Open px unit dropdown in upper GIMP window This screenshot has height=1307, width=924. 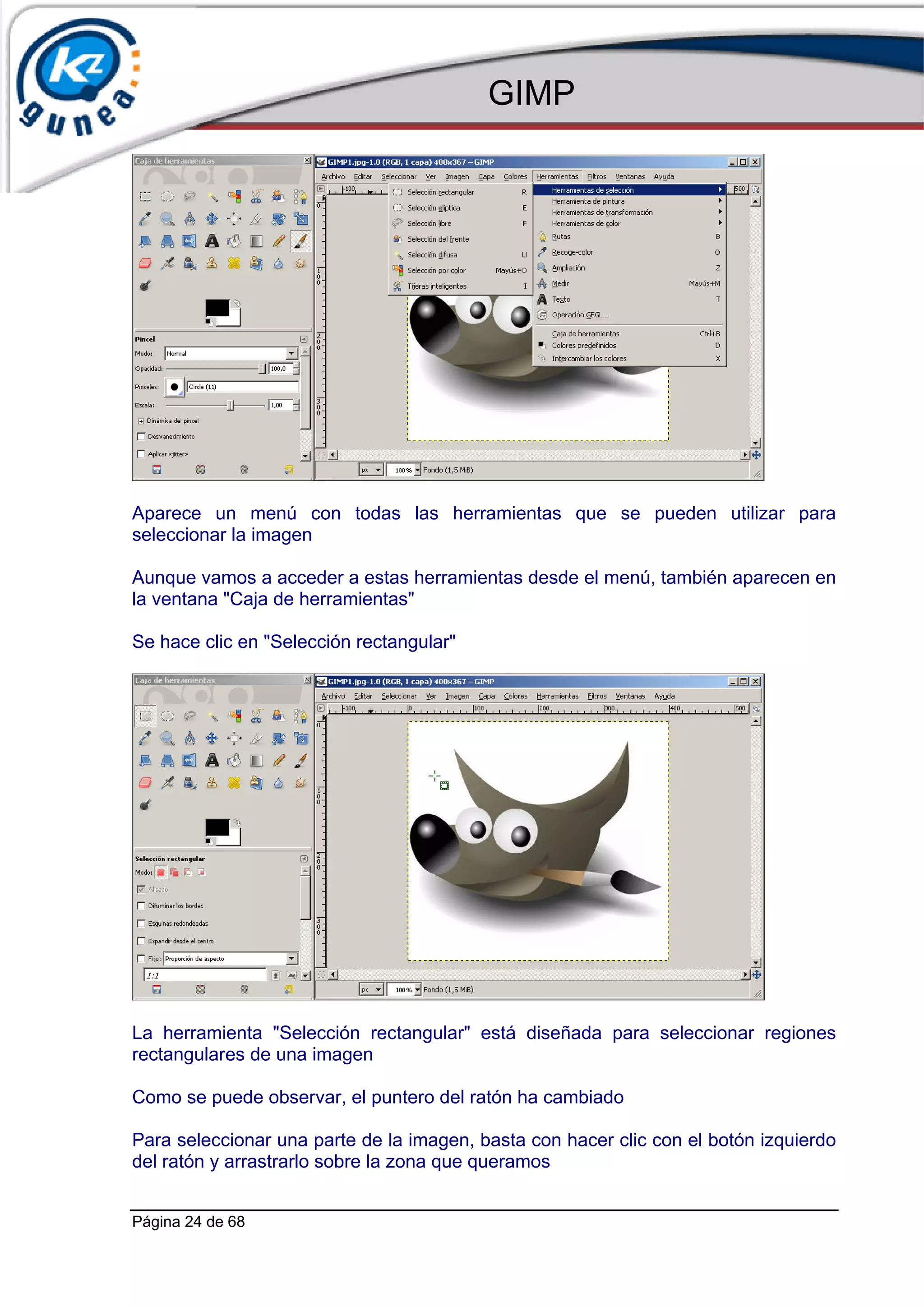pyautogui.click(x=371, y=470)
